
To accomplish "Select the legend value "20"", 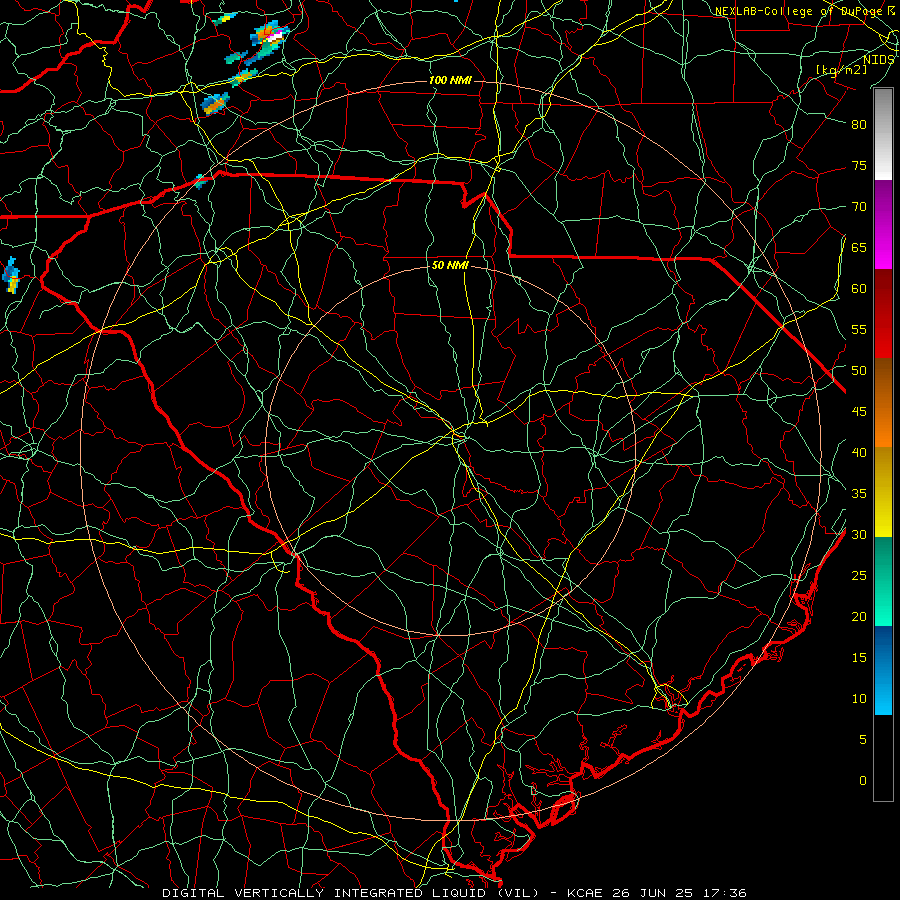I will [859, 617].
